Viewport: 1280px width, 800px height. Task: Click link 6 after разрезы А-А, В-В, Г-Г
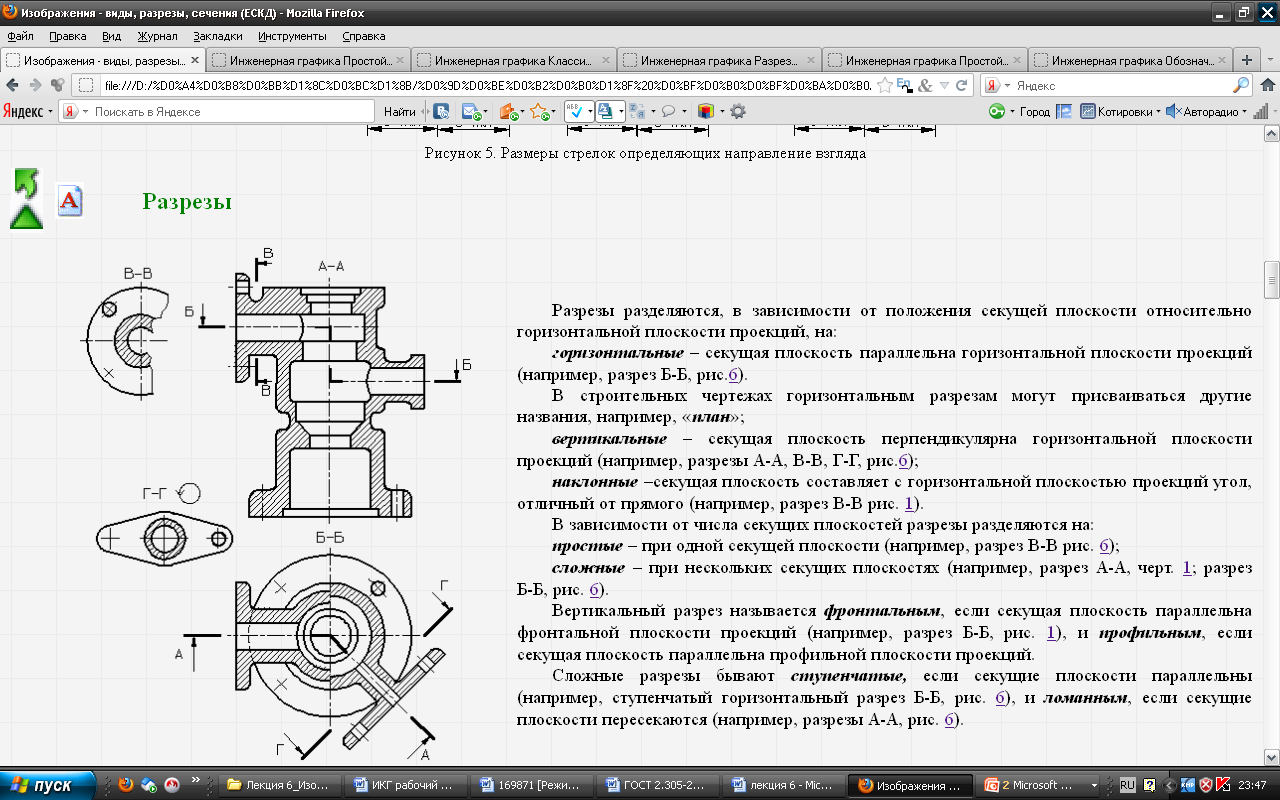[902, 461]
